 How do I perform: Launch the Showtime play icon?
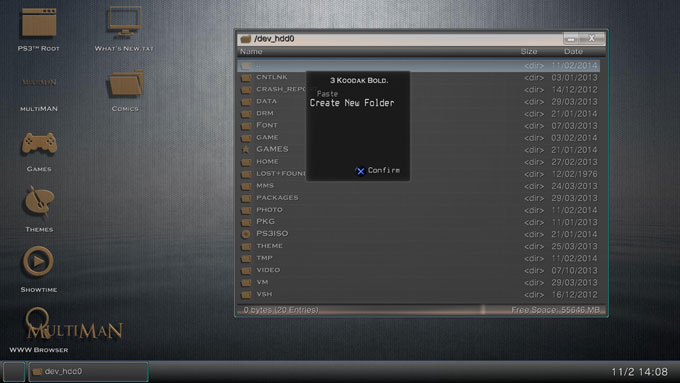(x=38, y=261)
